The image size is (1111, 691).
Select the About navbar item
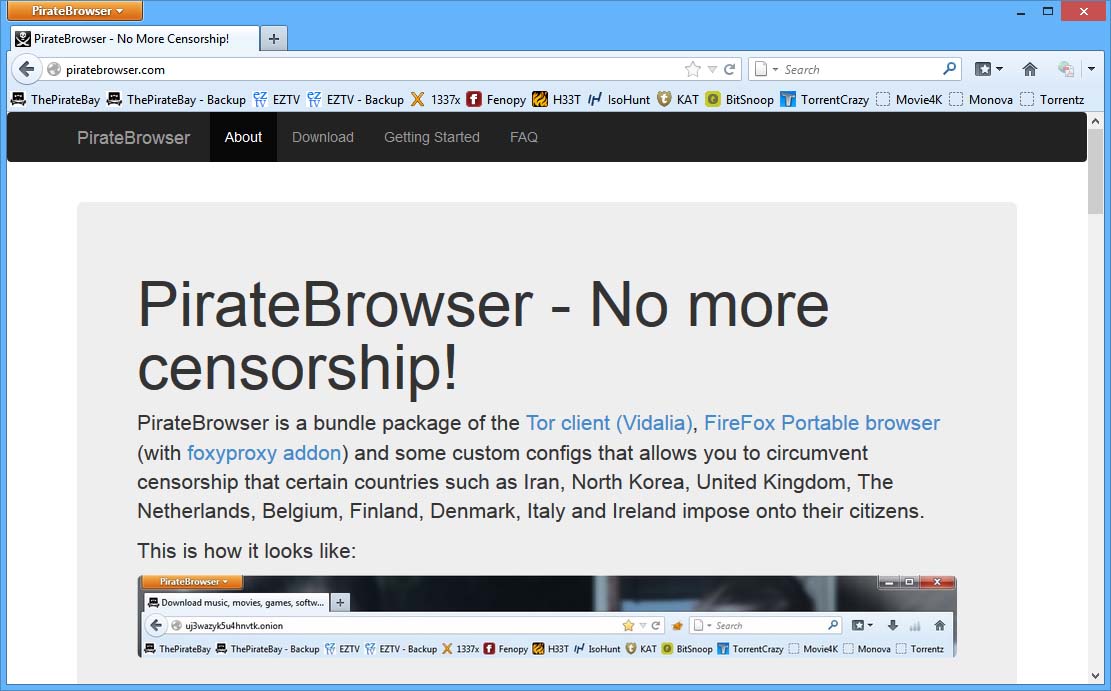[x=243, y=137]
